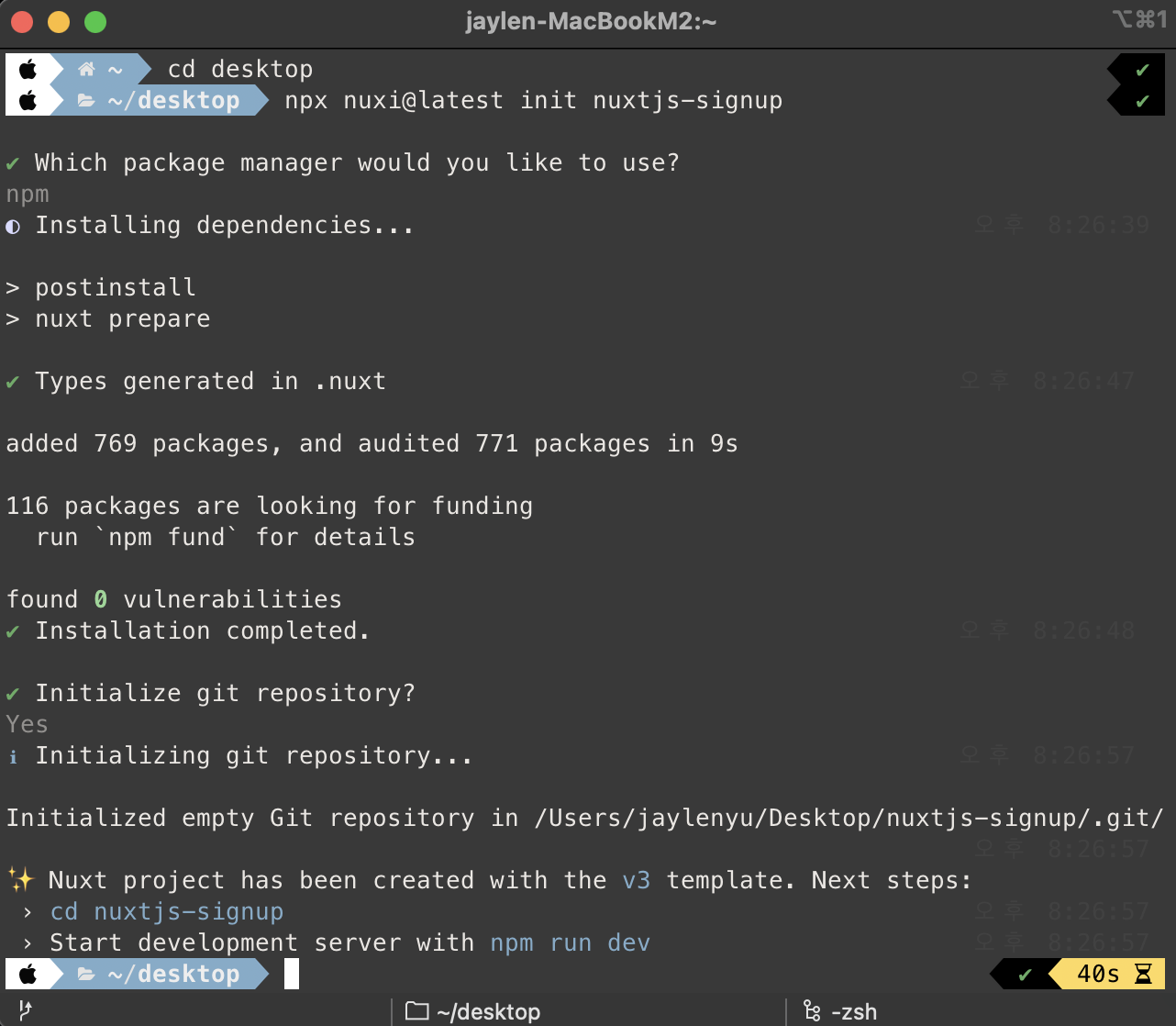The height and width of the screenshot is (1026, 1176).
Task: Click the green check status on npx prompt line
Action: pyautogui.click(x=1142, y=101)
